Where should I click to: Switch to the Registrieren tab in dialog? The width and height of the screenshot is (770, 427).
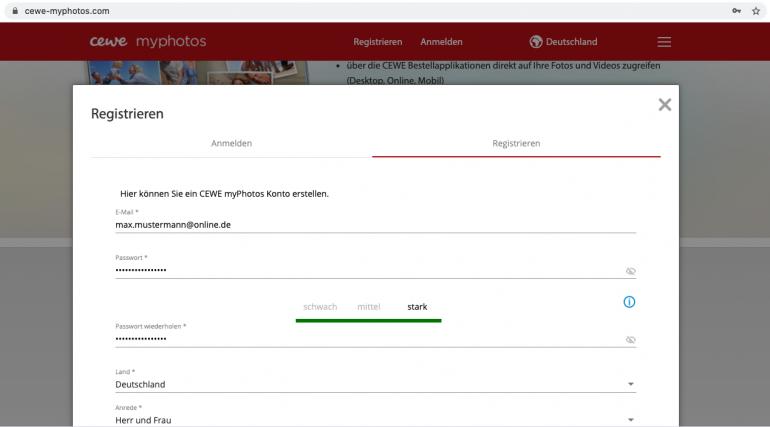516,143
